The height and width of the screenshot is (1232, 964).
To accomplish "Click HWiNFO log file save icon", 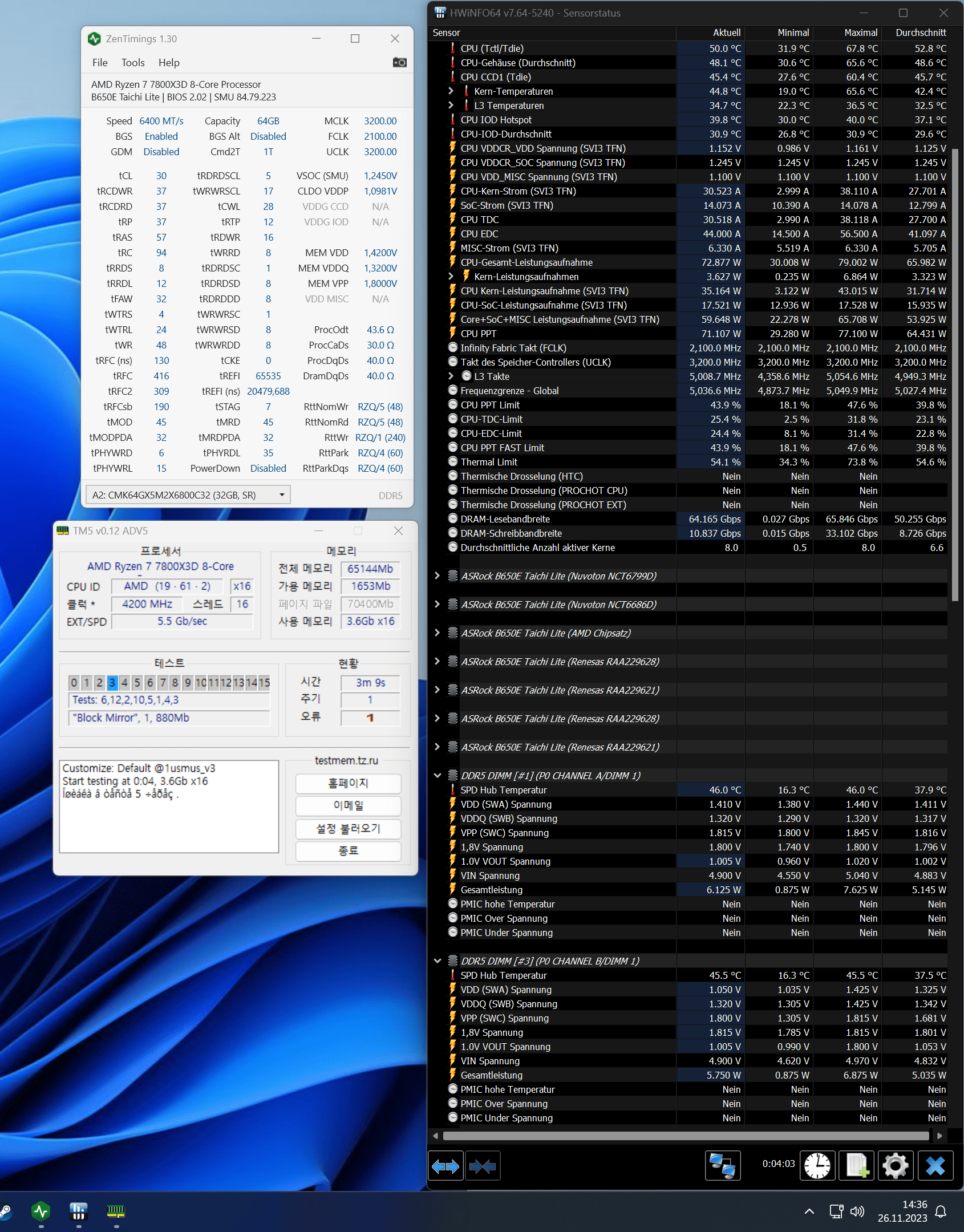I will tap(857, 1166).
